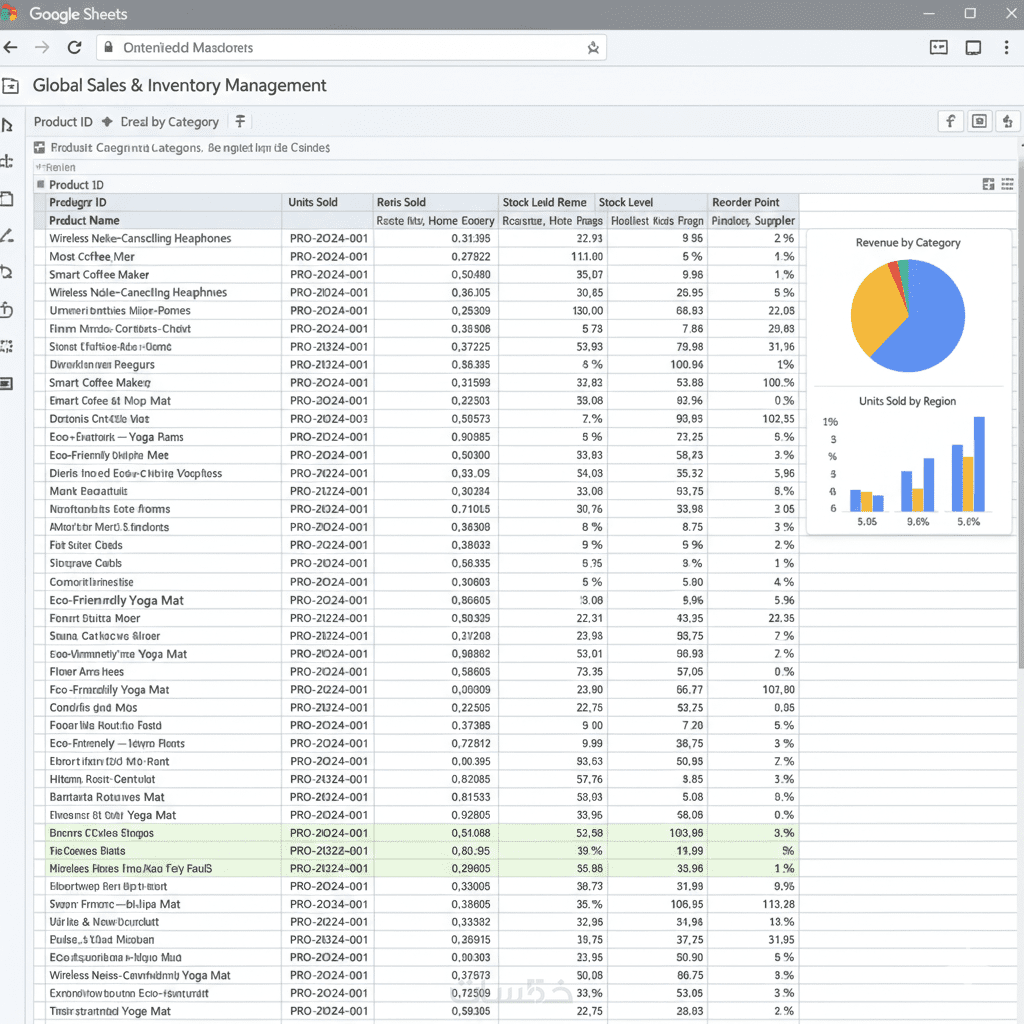1024x1024 pixels.
Task: Bookmark the page with the star icon
Action: 593,48
